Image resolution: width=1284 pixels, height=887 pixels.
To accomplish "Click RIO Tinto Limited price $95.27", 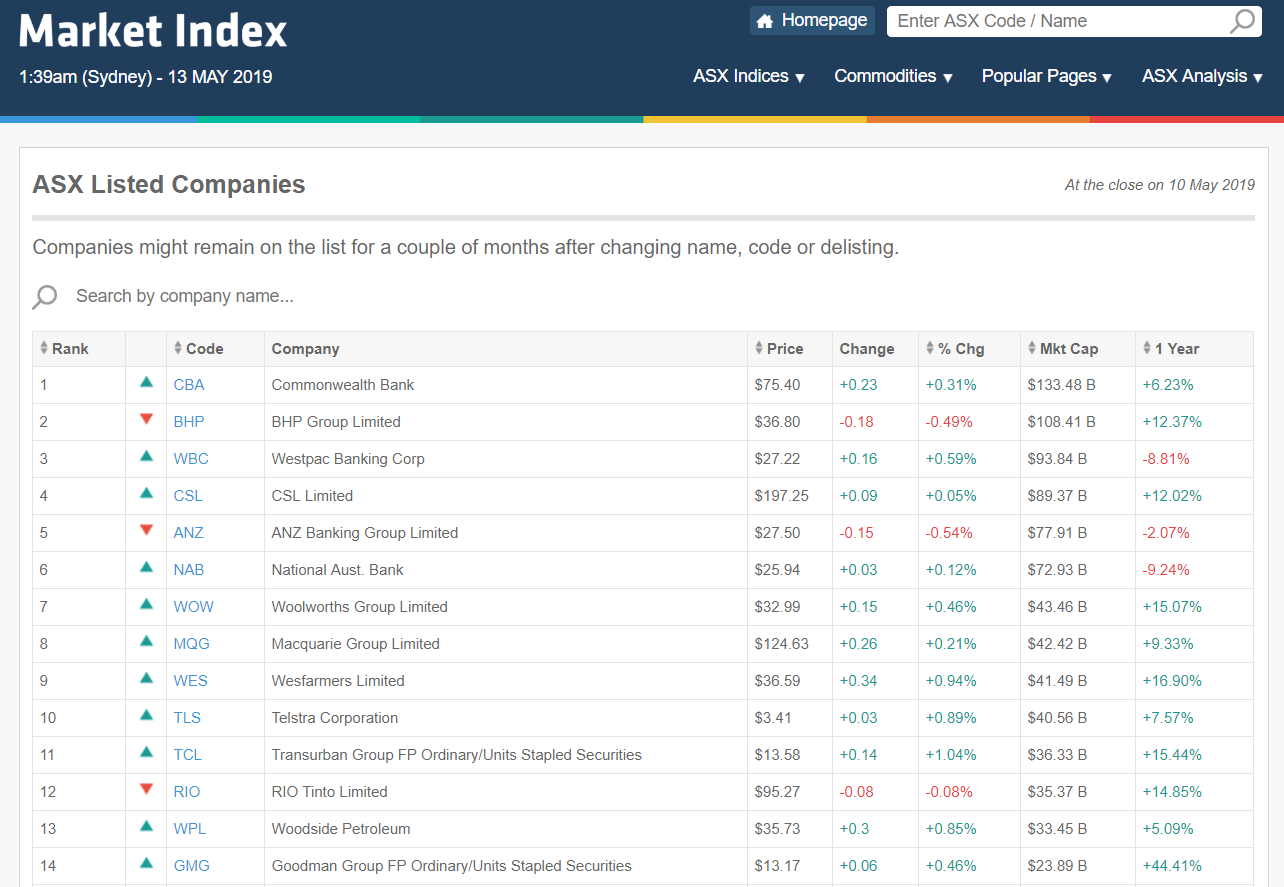I will [x=778, y=792].
